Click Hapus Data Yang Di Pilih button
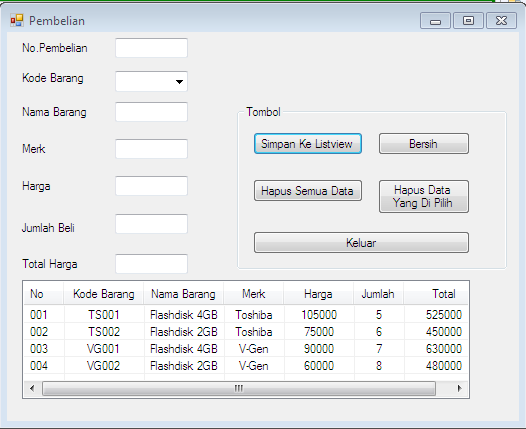This screenshot has width=526, height=429. coord(424,197)
